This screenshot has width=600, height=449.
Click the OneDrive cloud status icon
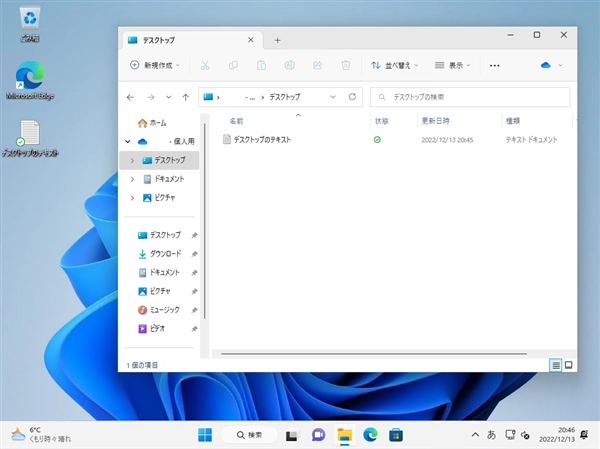pos(546,65)
